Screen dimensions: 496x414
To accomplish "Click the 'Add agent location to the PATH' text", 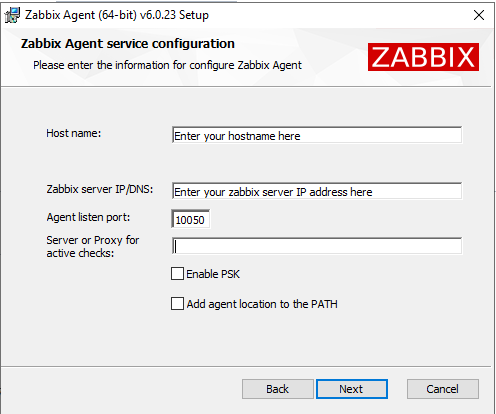I will point(262,304).
